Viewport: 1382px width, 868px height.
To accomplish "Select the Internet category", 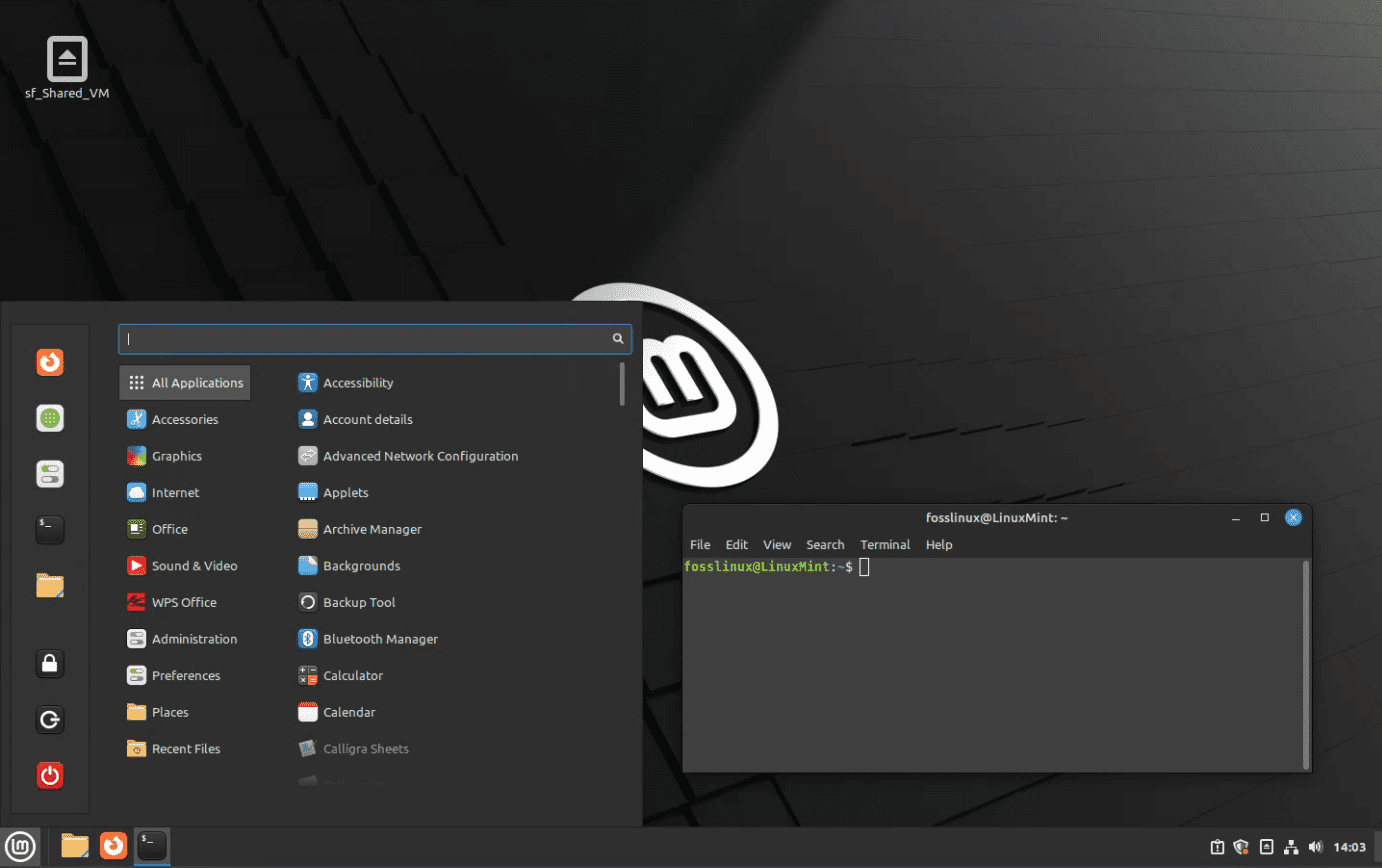I will click(x=163, y=492).
